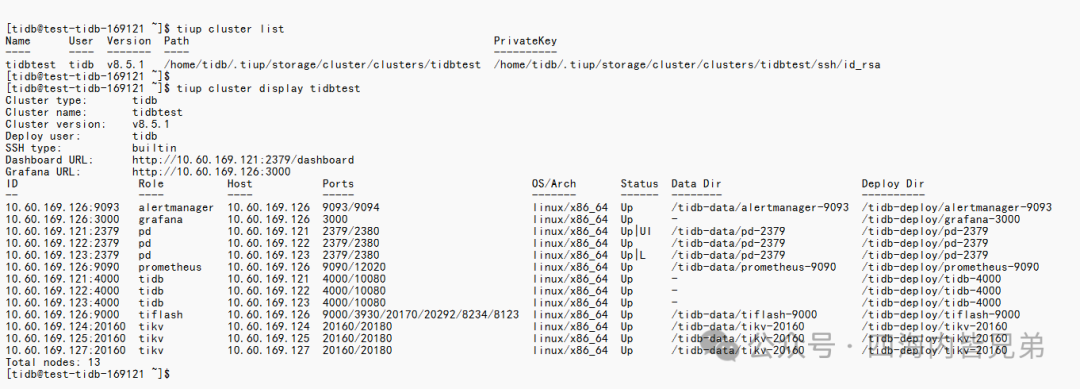This screenshot has height=389, width=1080.
Task: Click the 'Cluster type:' label
Action: tap(46, 101)
